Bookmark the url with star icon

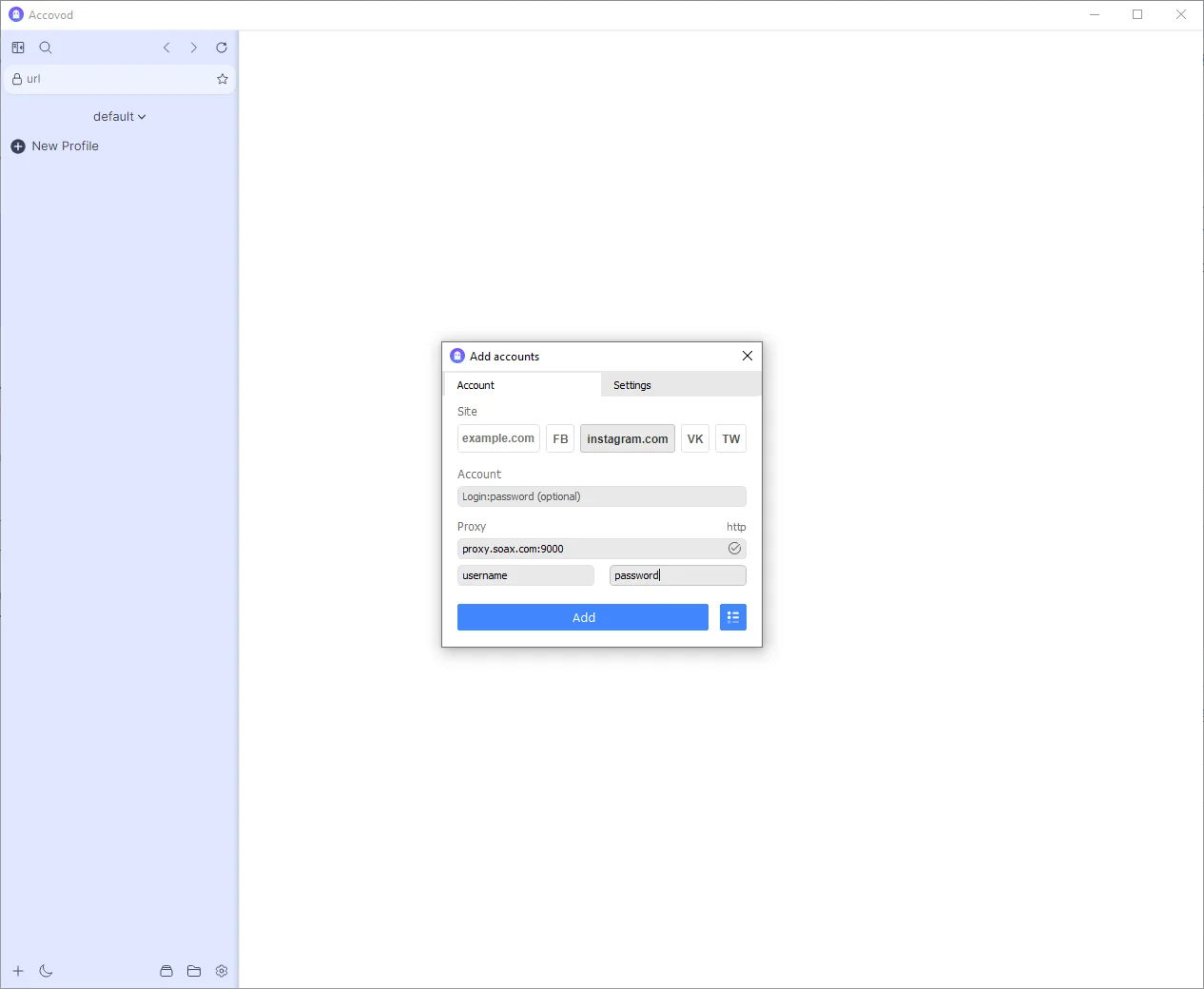223,79
